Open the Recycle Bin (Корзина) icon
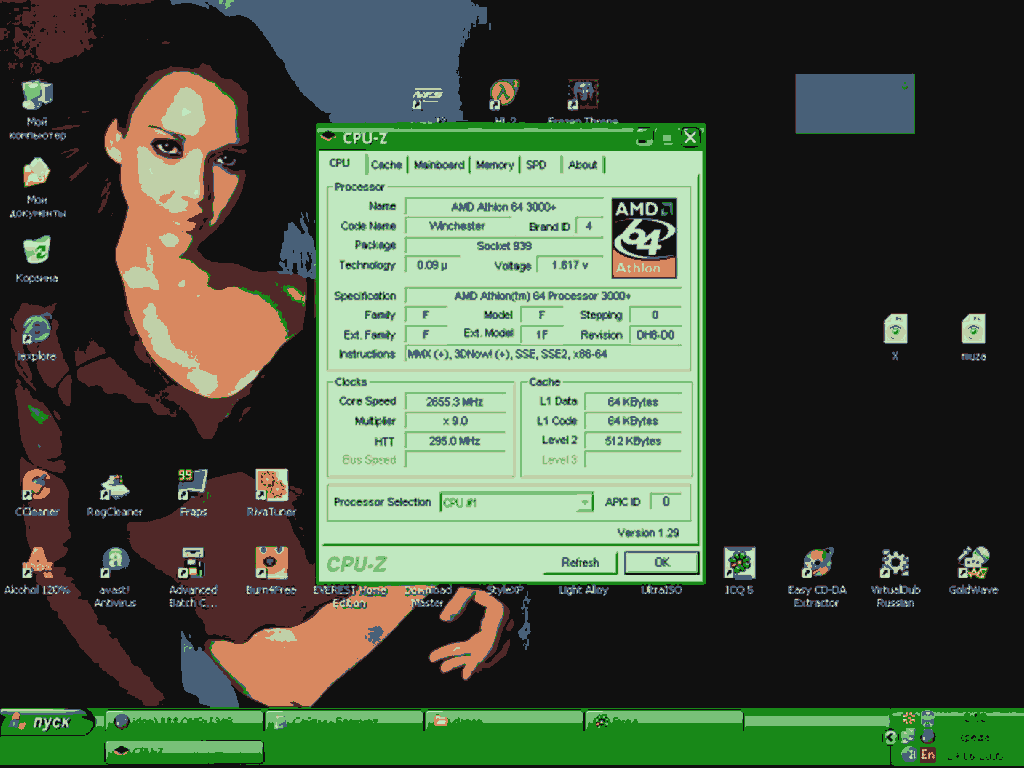This screenshot has height=768, width=1024. (37, 259)
